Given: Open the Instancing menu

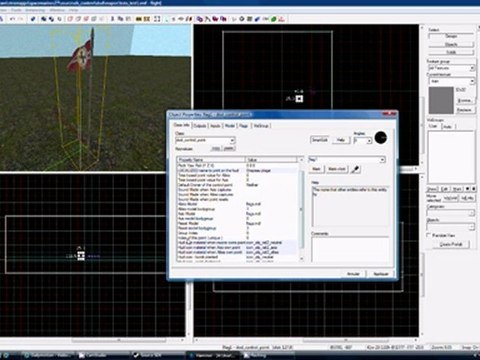Looking at the screenshot, I should [35, 10].
